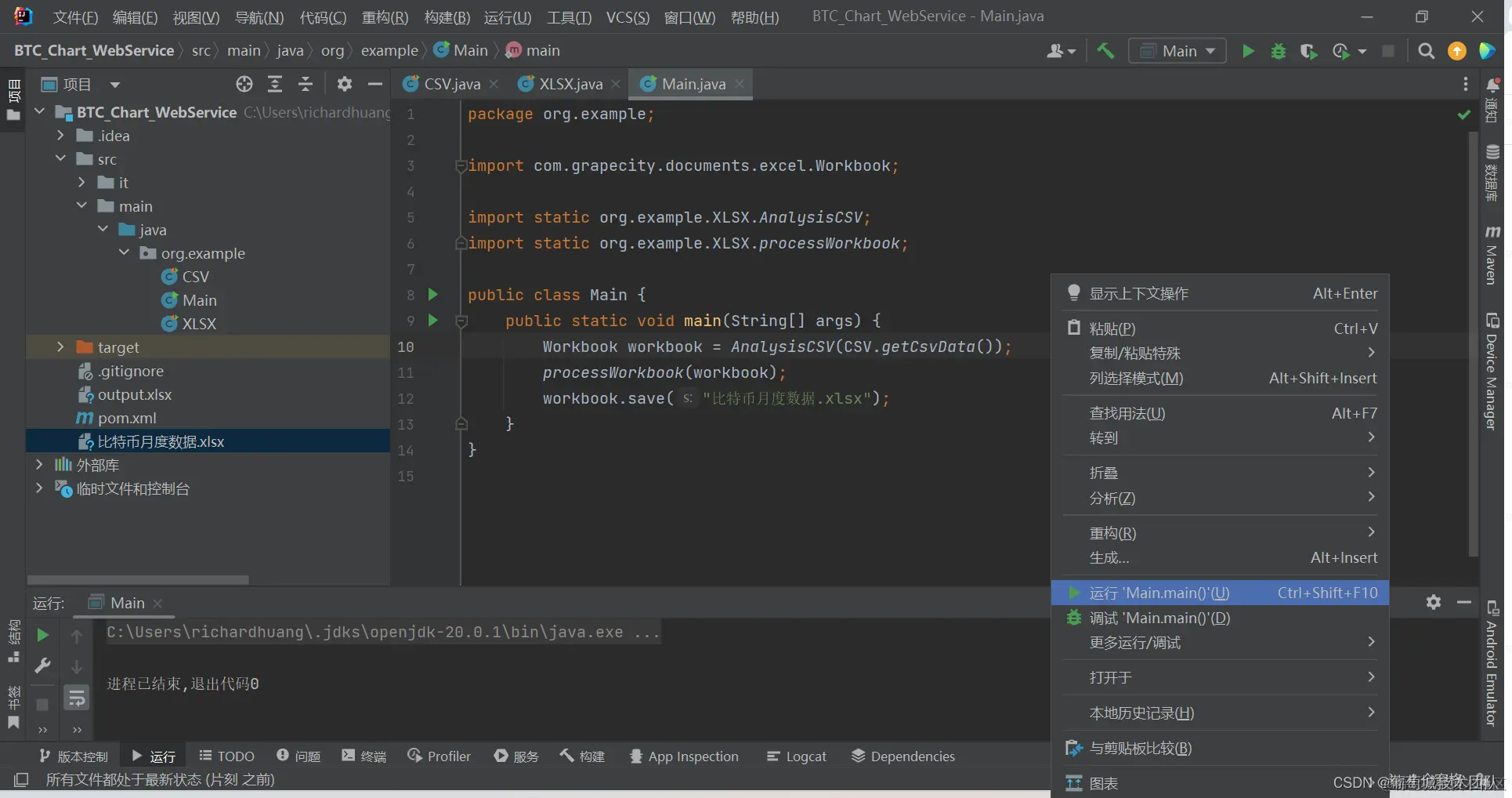The width and height of the screenshot is (1512, 798).
Task: Select output.xlsx file in project tree
Action: tap(134, 394)
